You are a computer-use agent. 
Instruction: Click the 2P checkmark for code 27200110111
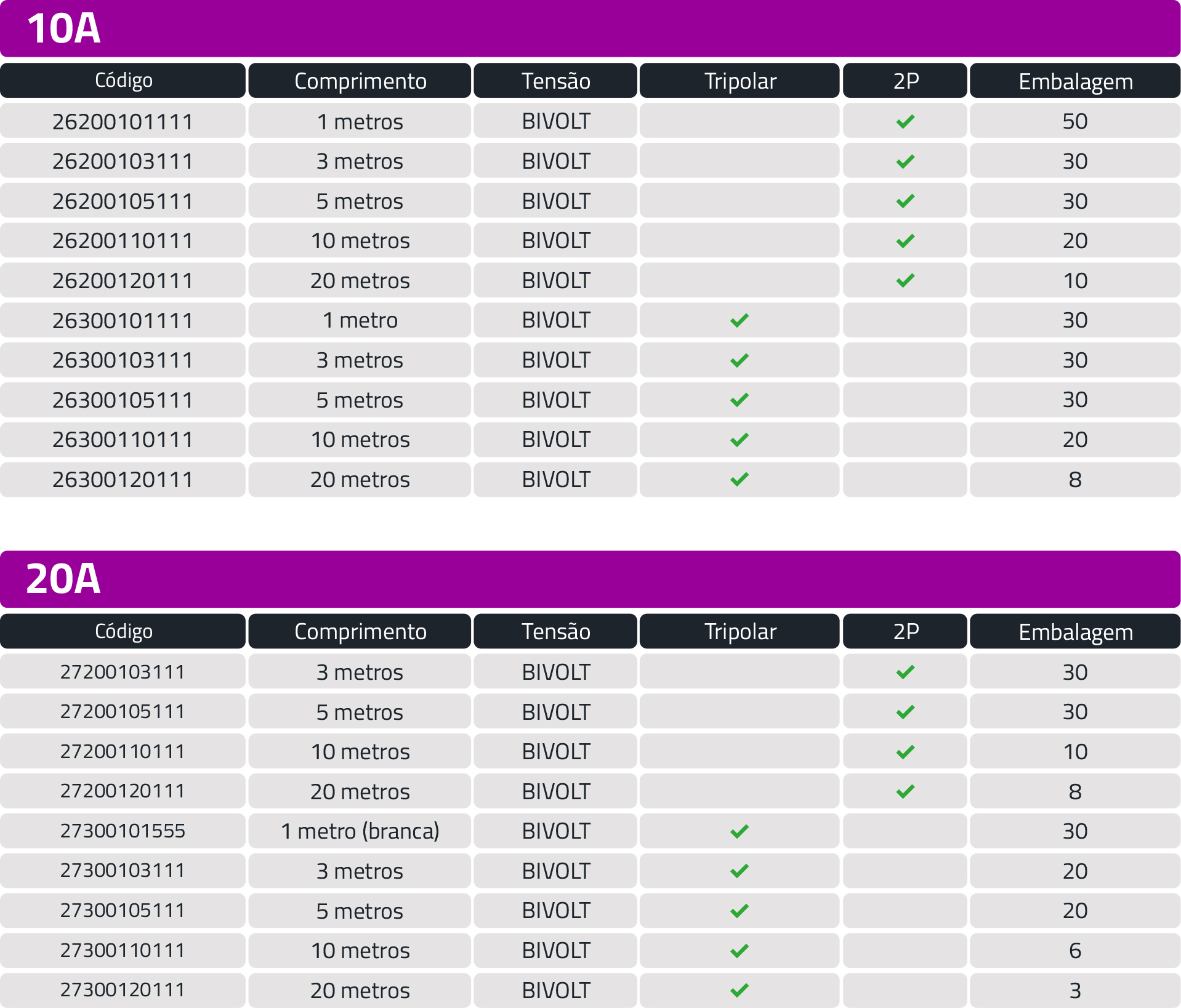[905, 752]
